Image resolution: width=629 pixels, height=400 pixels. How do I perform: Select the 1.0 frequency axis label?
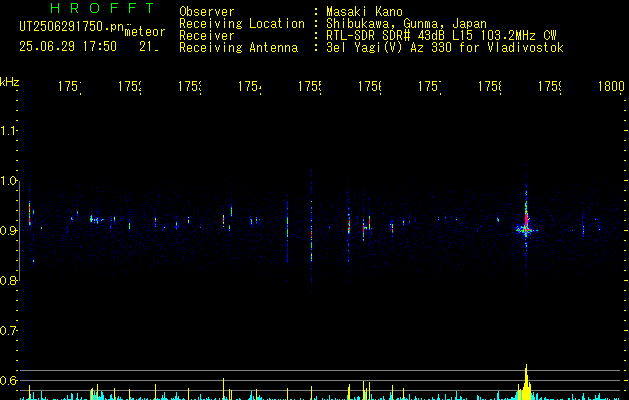[x=8, y=181]
